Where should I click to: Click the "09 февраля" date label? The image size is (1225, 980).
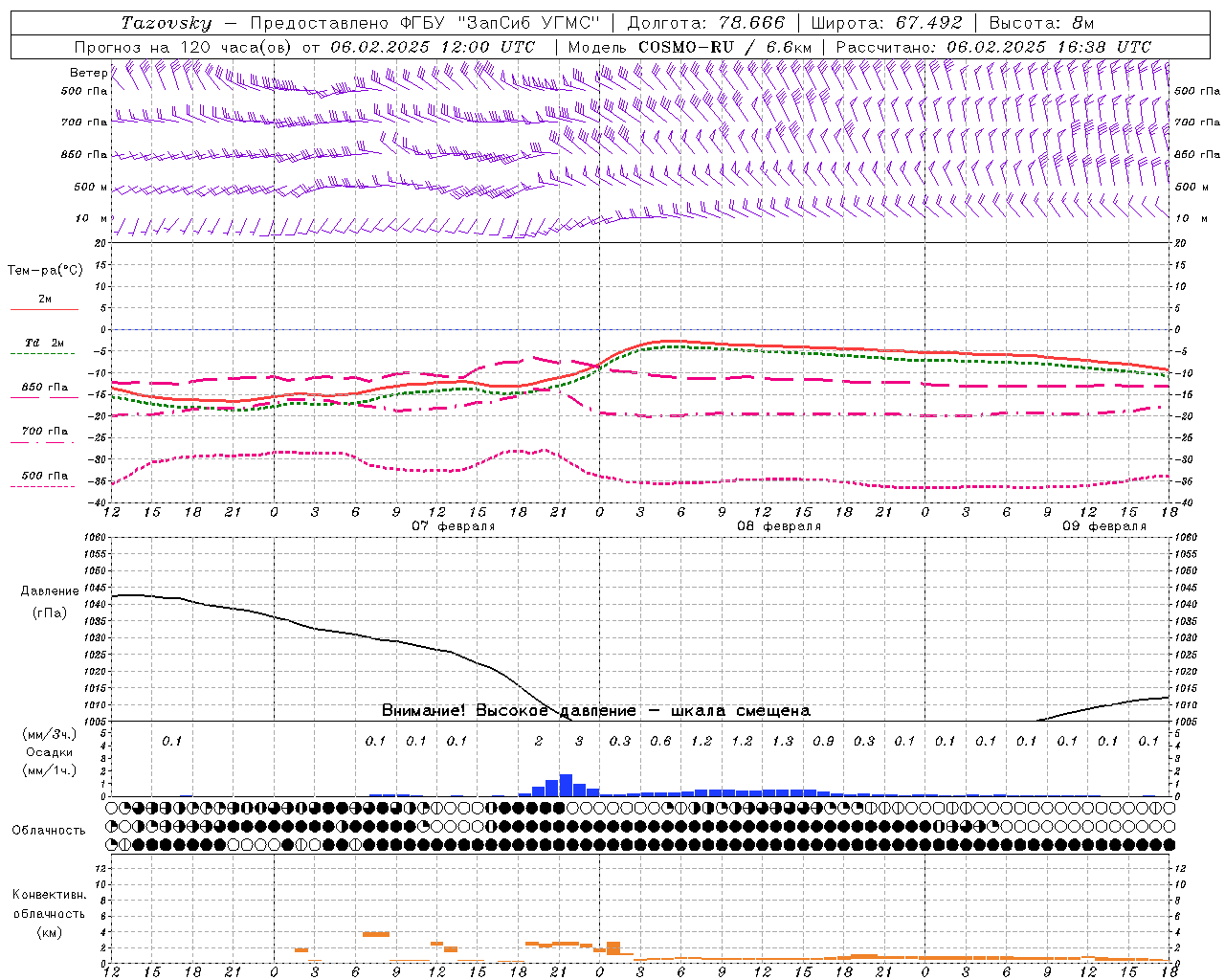pyautogui.click(x=1103, y=525)
